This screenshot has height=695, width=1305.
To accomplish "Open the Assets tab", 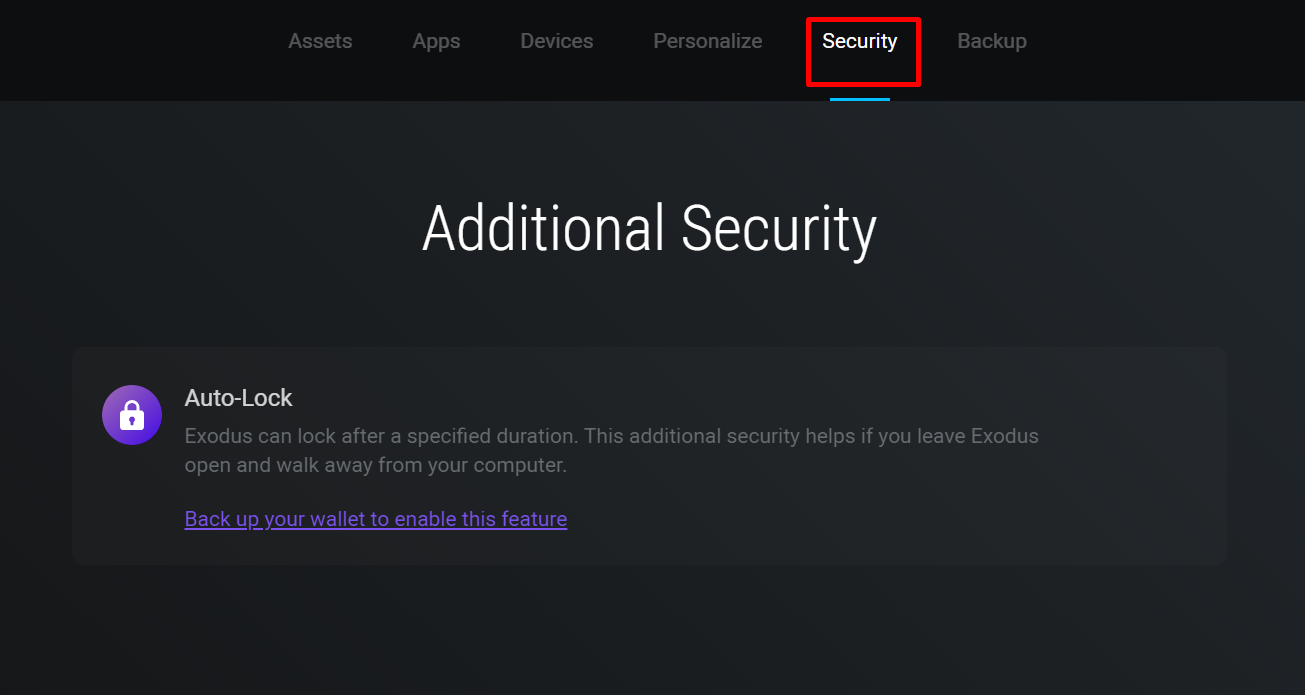I will pos(320,41).
